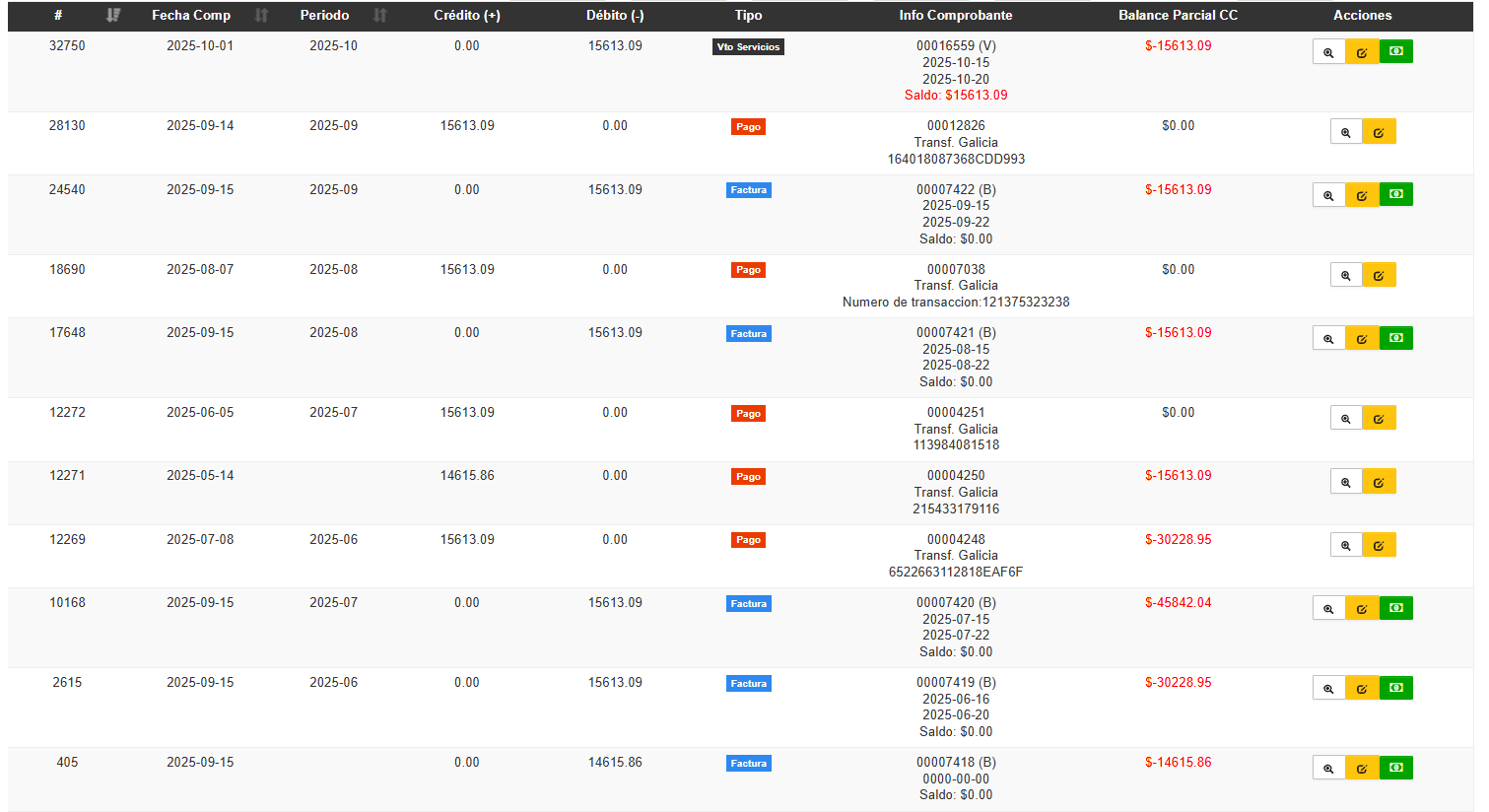
Task: Sort the table by Fecha Comp arrows
Action: 261,16
